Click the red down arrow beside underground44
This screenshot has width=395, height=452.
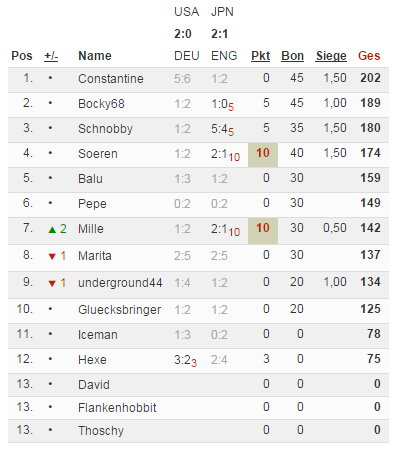coord(52,283)
